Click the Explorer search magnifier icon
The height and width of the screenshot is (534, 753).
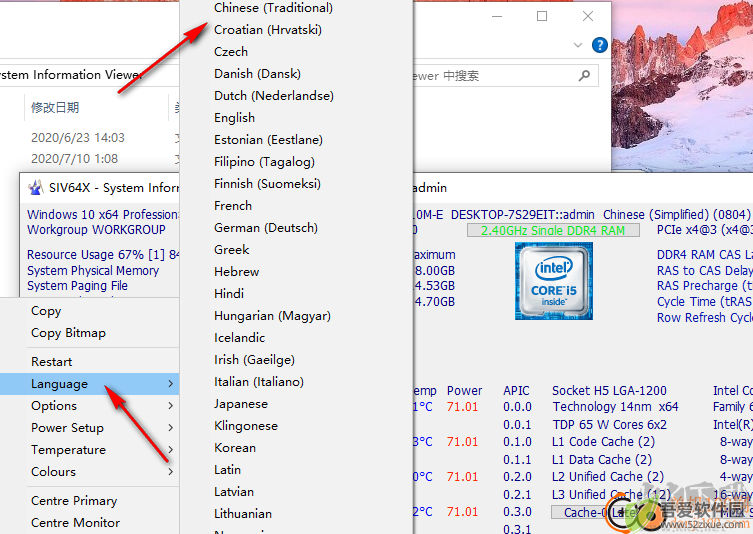coord(584,75)
